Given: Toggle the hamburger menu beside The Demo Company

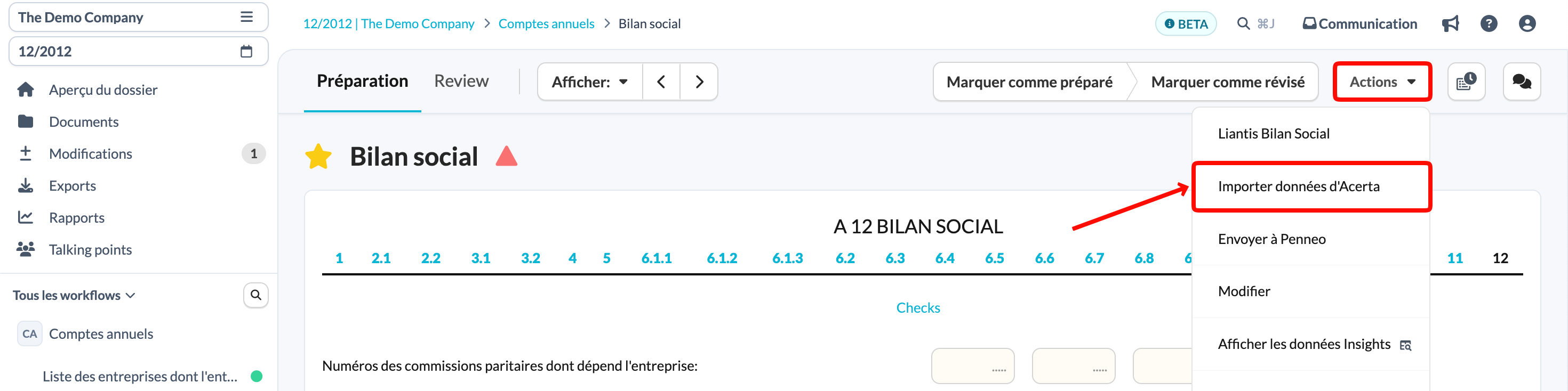Looking at the screenshot, I should [246, 17].
